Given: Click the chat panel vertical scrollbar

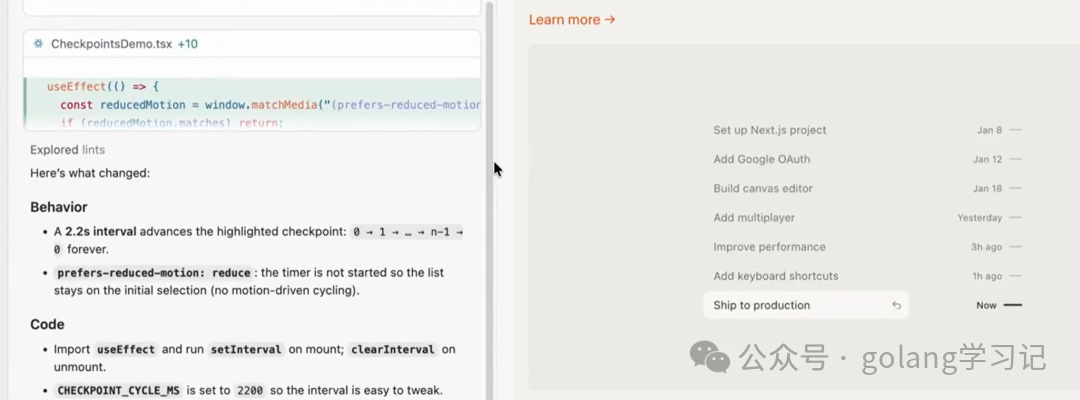Looking at the screenshot, I should (490, 200).
